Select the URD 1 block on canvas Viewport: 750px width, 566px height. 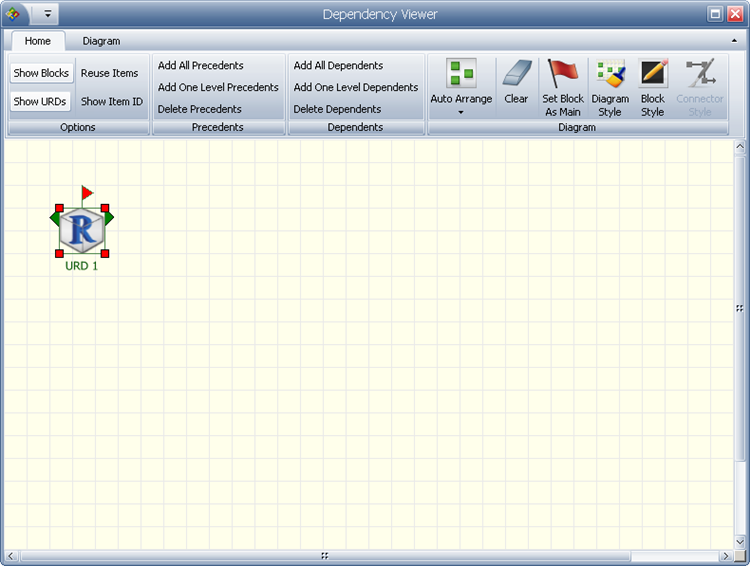pyautogui.click(x=82, y=231)
